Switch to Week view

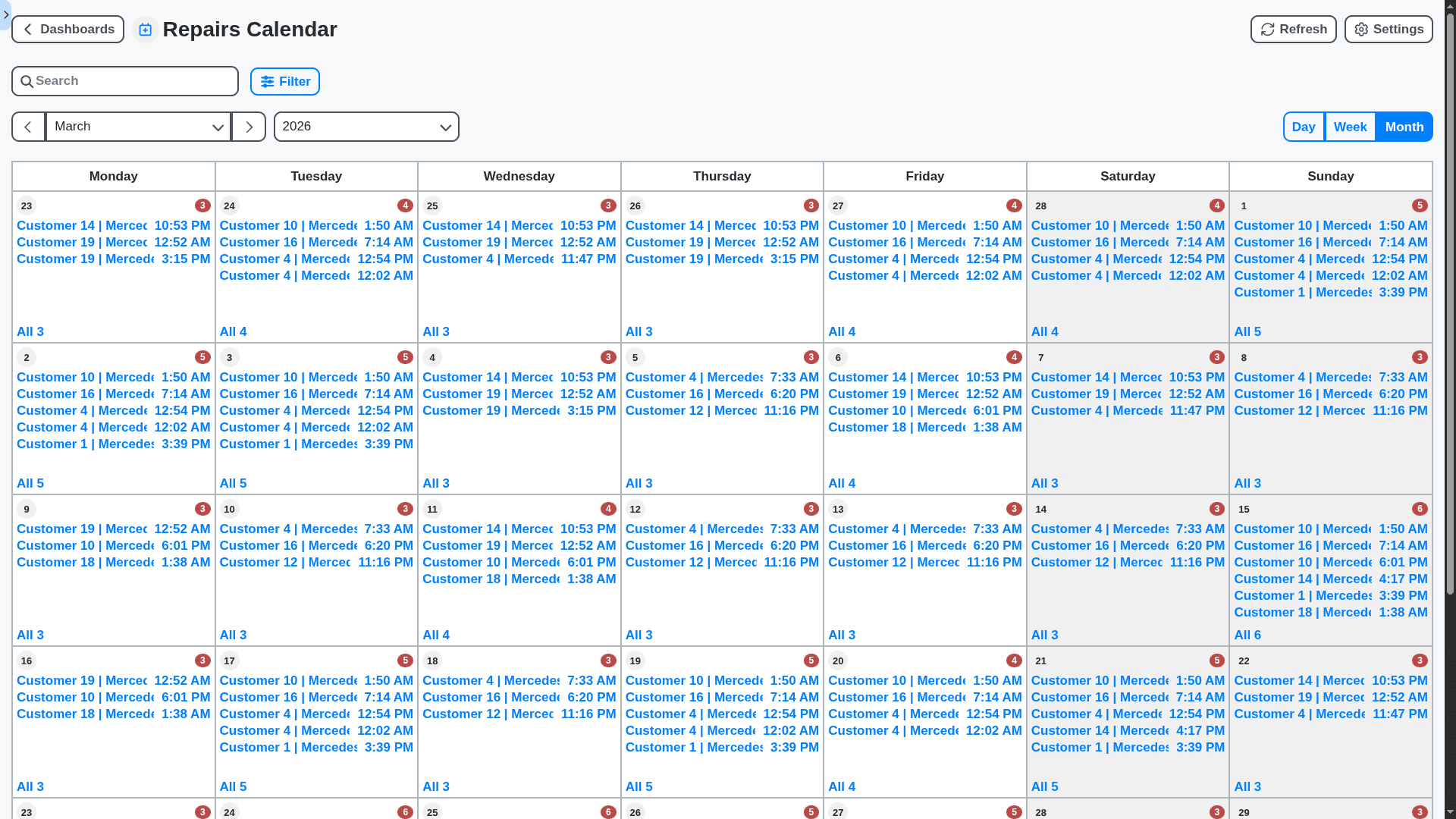[1350, 127]
